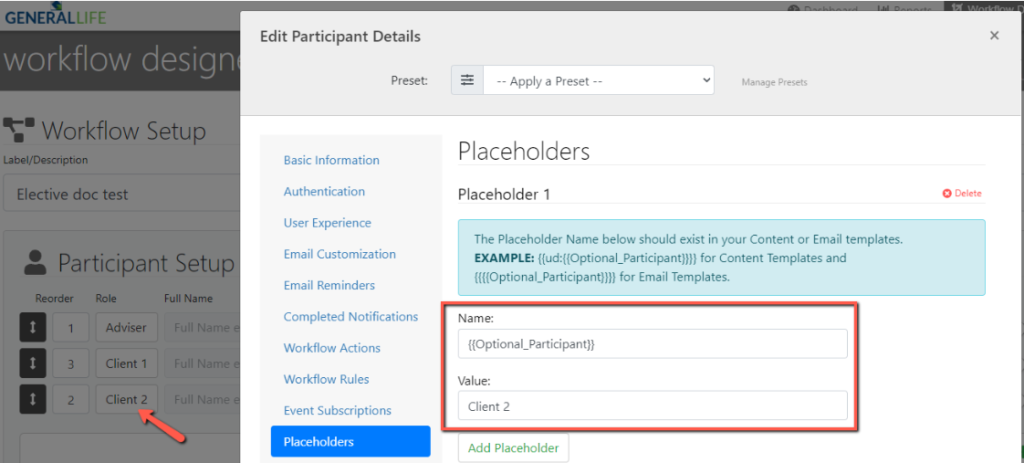
Task: Select Workflow Rules in sidebar
Action: (x=326, y=379)
